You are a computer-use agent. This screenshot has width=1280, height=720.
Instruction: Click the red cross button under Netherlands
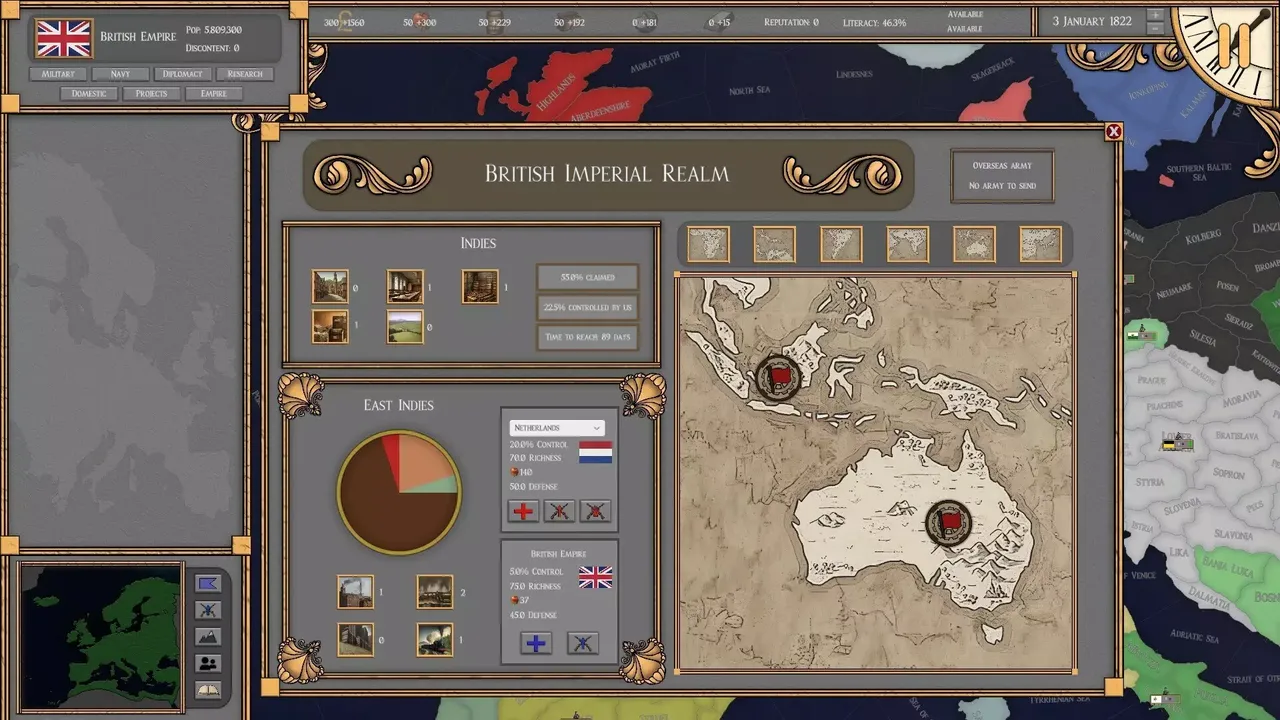point(523,511)
